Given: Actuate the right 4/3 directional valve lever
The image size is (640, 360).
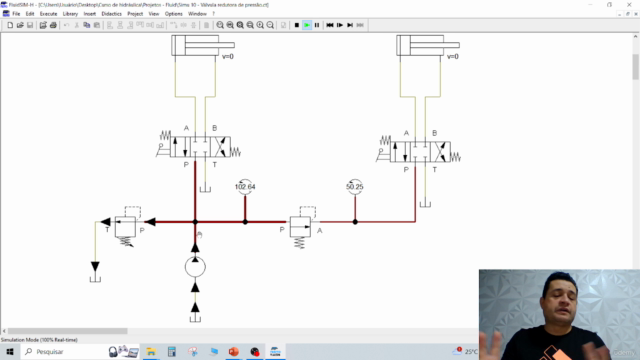Looking at the screenshot, I should 383,155.
